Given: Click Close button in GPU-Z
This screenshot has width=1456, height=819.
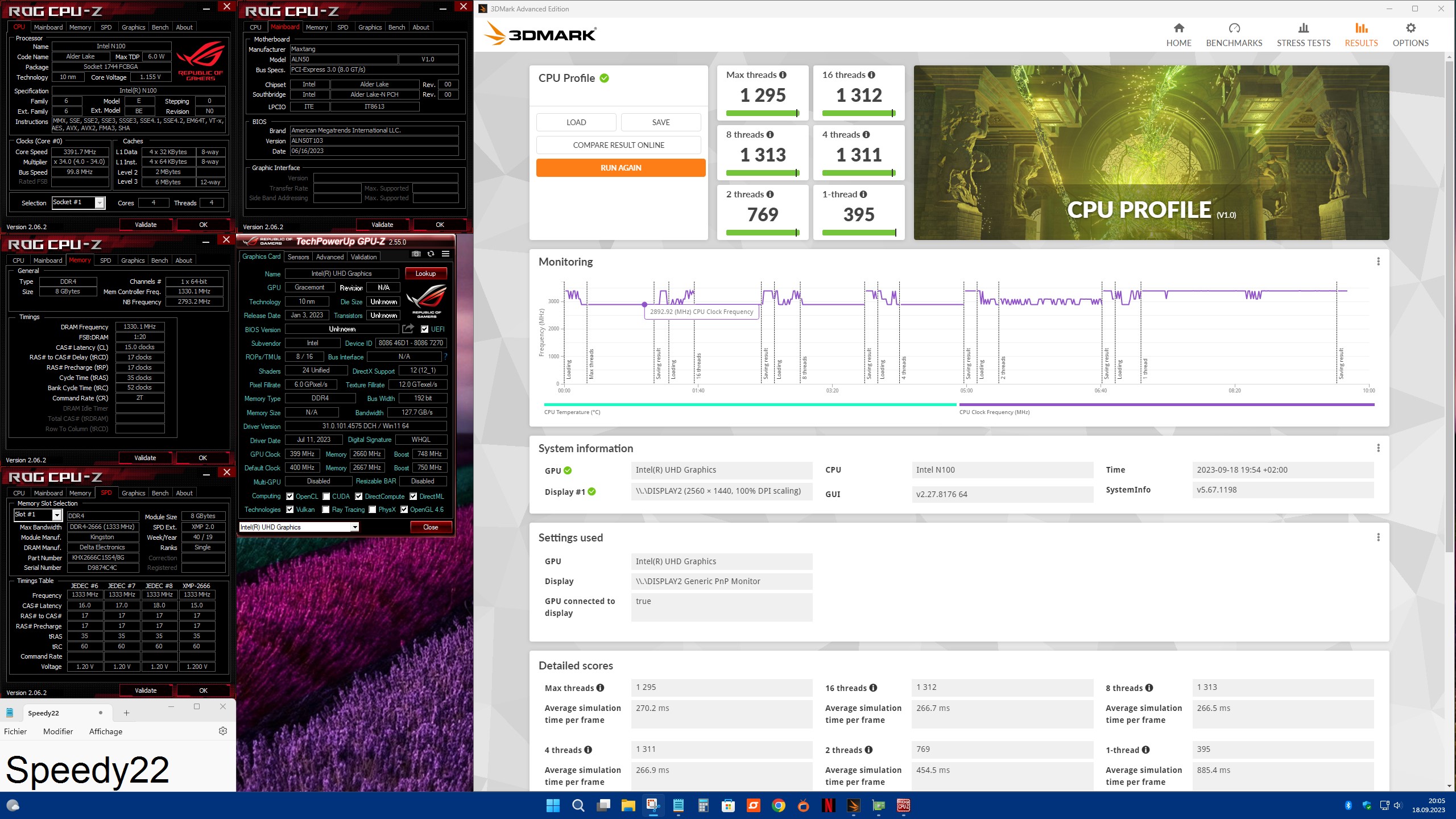Looking at the screenshot, I should click(x=431, y=527).
